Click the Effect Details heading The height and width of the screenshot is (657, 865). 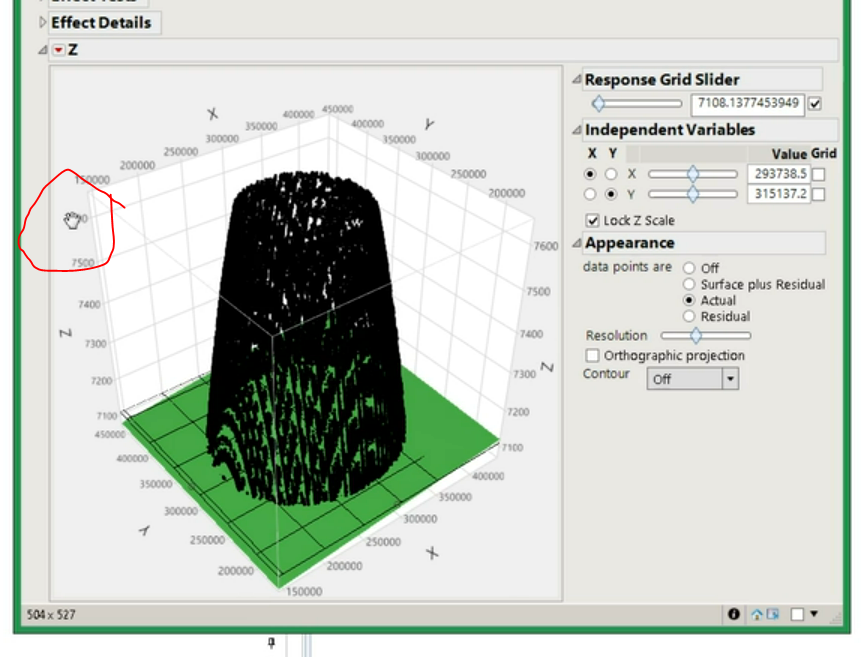pos(101,23)
